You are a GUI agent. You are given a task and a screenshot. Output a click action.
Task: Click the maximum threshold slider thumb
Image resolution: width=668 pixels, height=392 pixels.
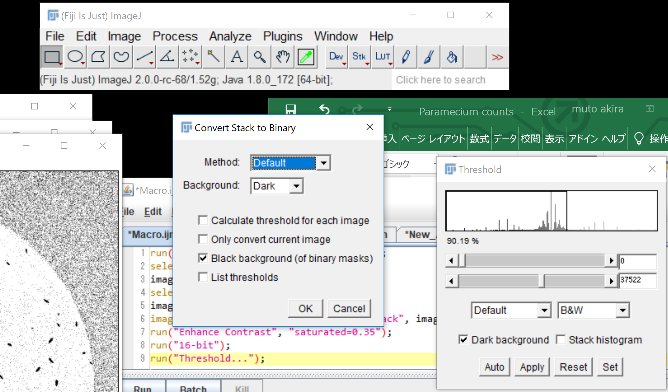542,280
